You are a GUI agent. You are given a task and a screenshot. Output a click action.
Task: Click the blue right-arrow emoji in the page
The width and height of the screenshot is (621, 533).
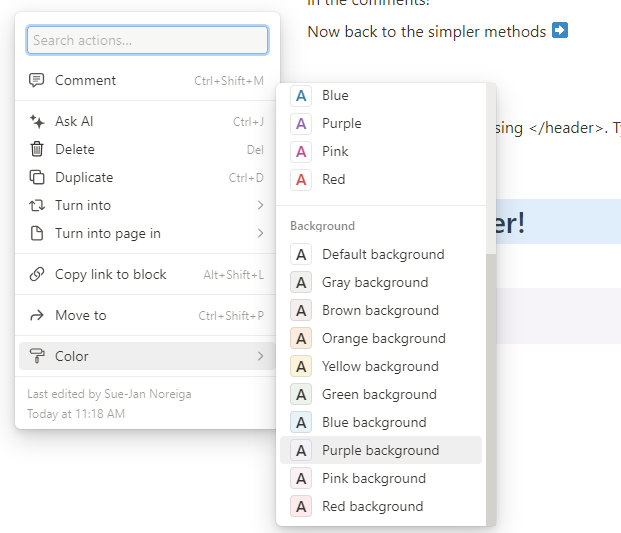coord(560,30)
